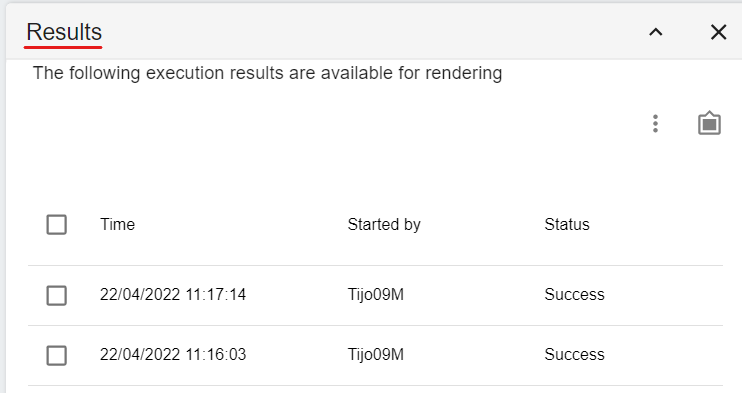
Task: Click Success status in the 11:16:03 row
Action: [574, 355]
